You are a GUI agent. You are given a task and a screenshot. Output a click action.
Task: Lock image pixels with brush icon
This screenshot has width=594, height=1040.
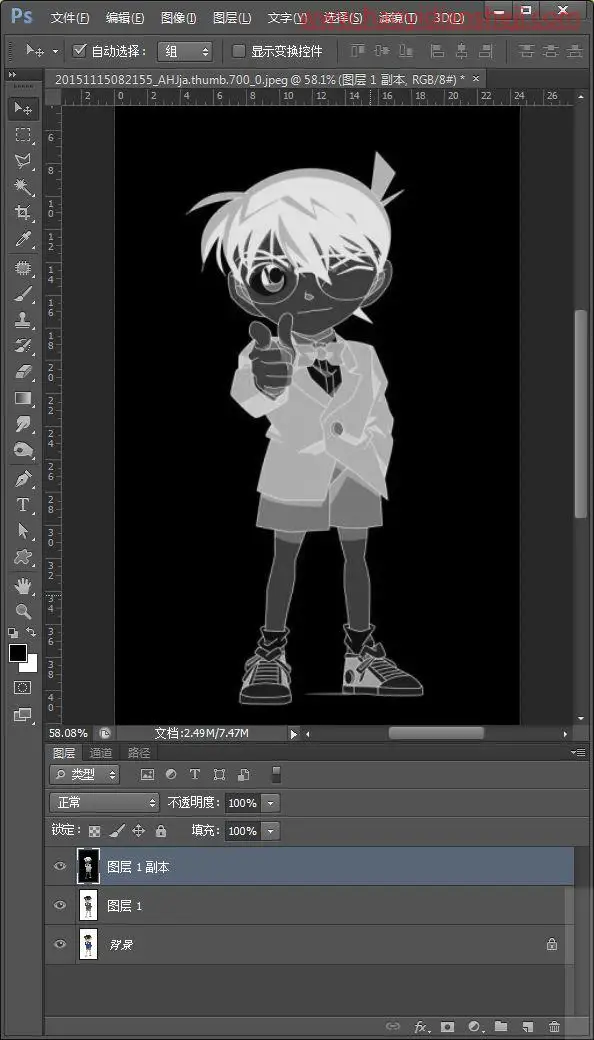pyautogui.click(x=117, y=830)
